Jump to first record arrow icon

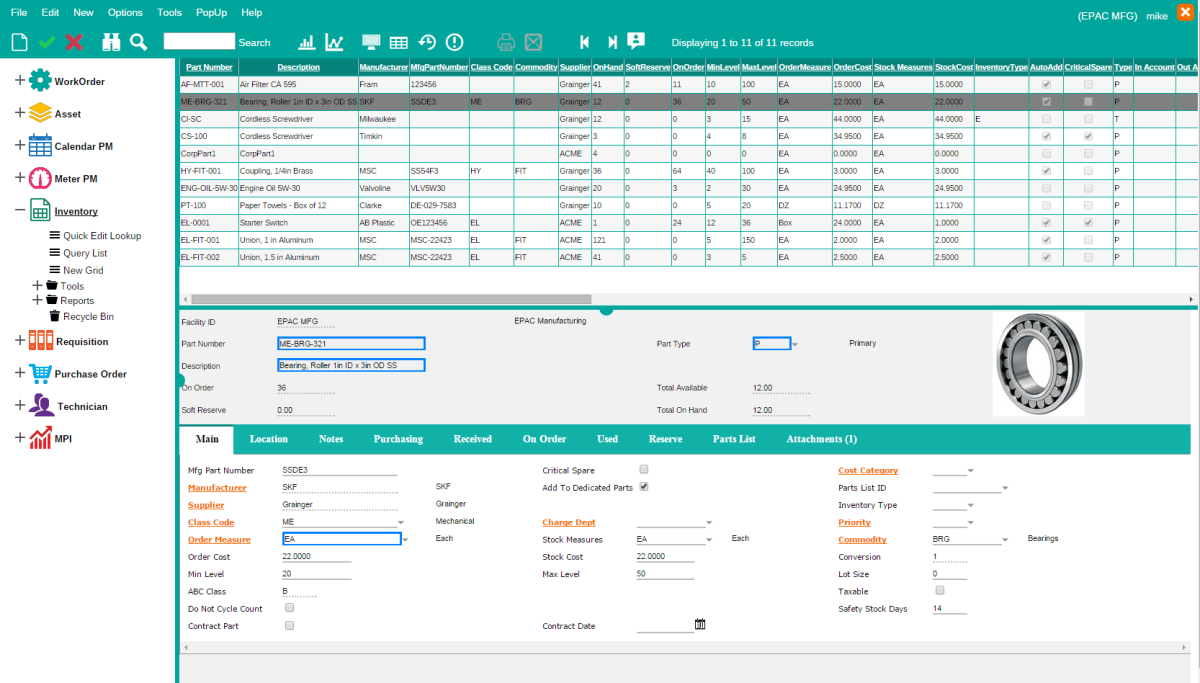584,42
